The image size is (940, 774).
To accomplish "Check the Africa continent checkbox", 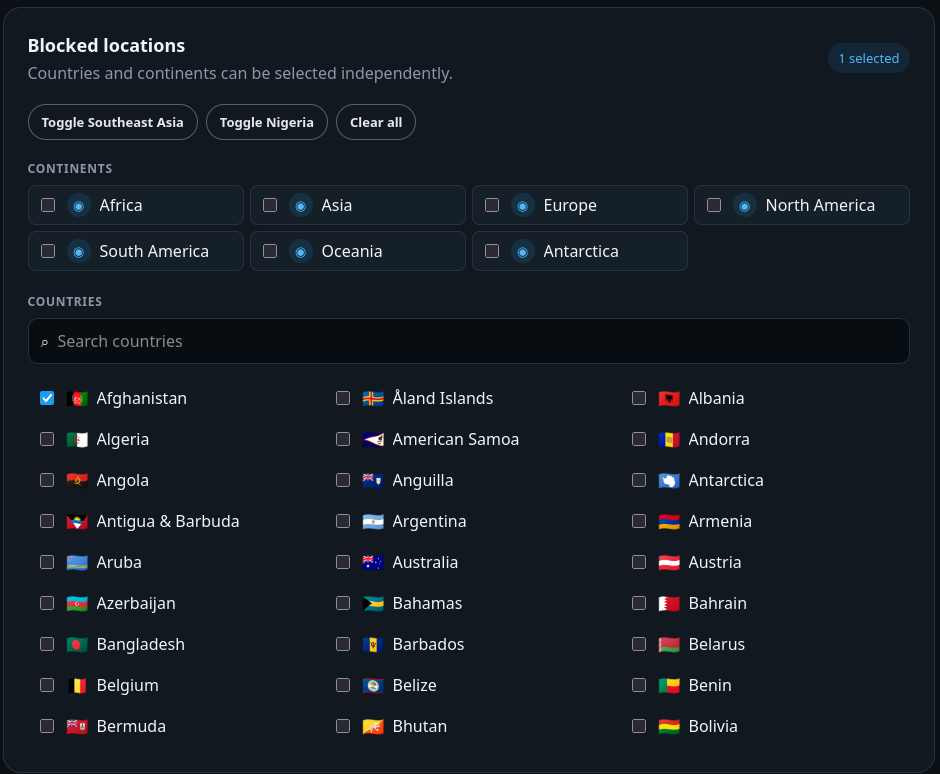I will [x=48, y=205].
